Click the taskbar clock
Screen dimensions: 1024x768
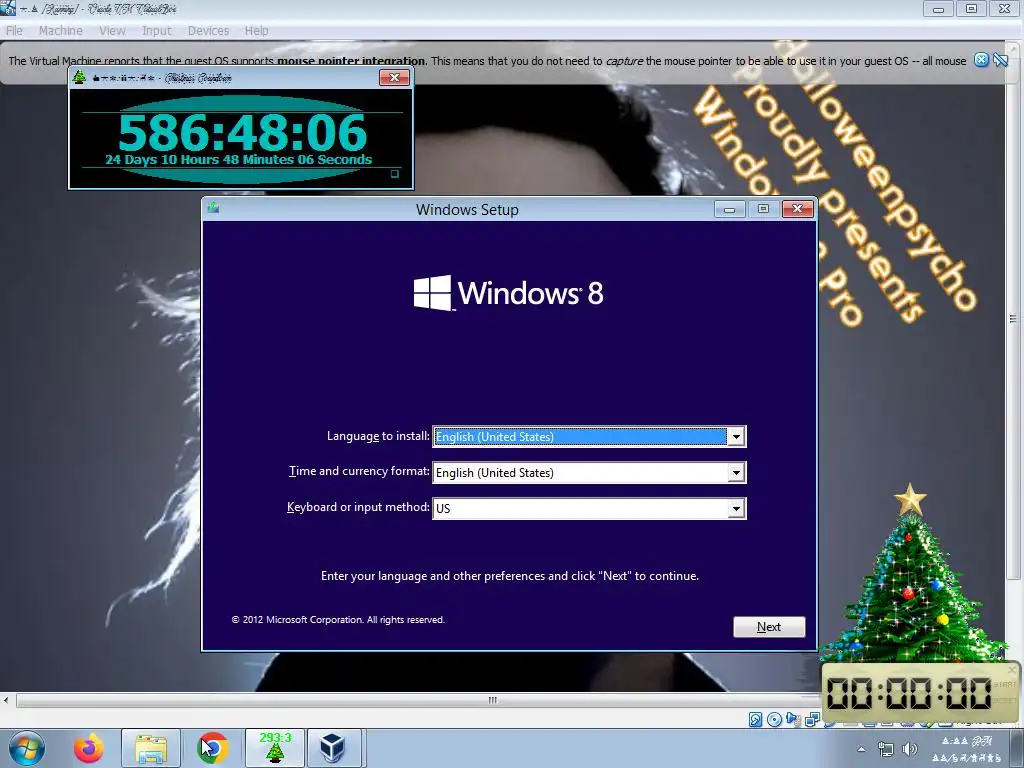click(968, 749)
